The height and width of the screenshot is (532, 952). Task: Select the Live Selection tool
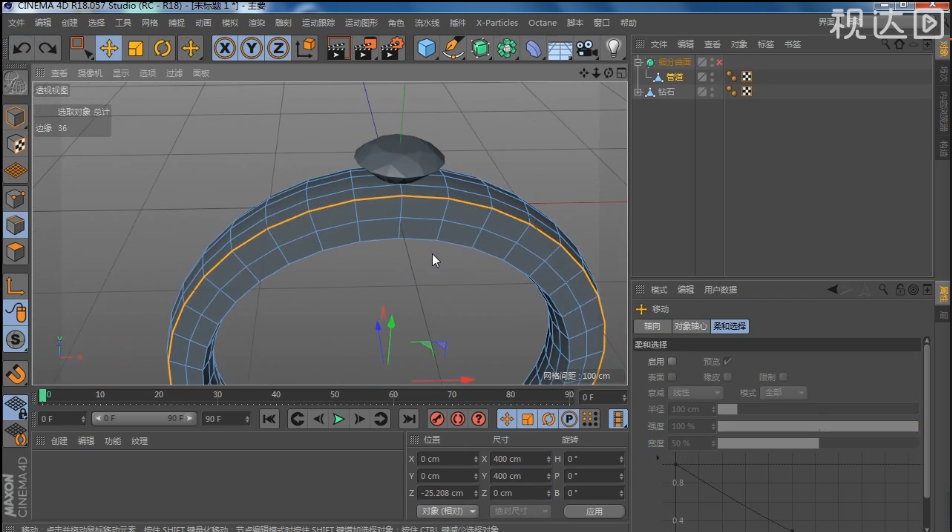click(x=80, y=48)
